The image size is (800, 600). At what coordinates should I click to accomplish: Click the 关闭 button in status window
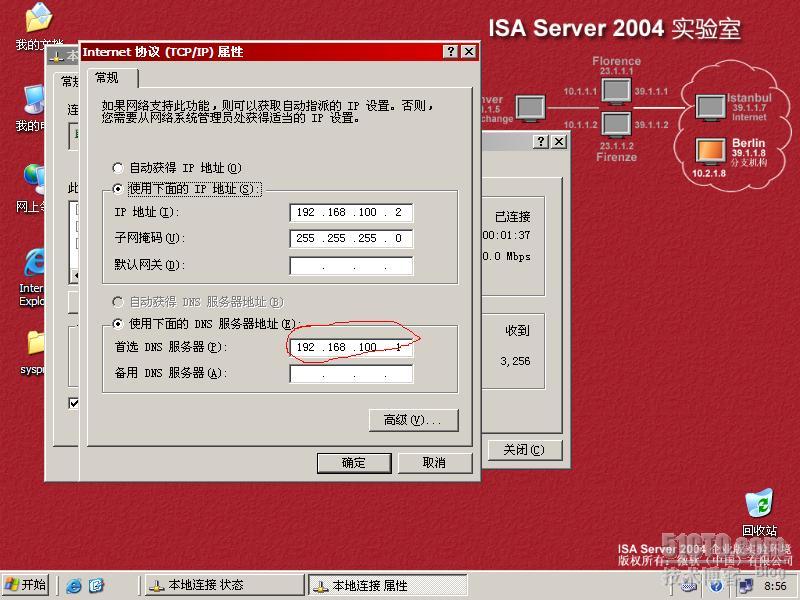click(x=524, y=450)
